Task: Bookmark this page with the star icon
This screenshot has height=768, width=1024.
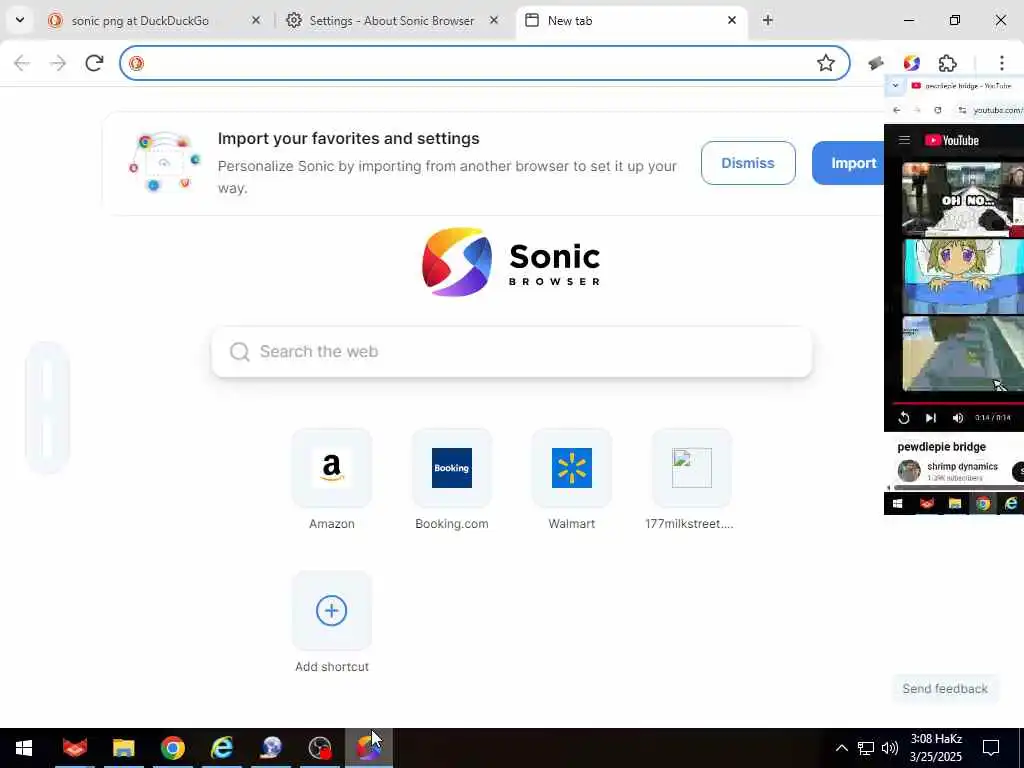Action: tap(826, 63)
